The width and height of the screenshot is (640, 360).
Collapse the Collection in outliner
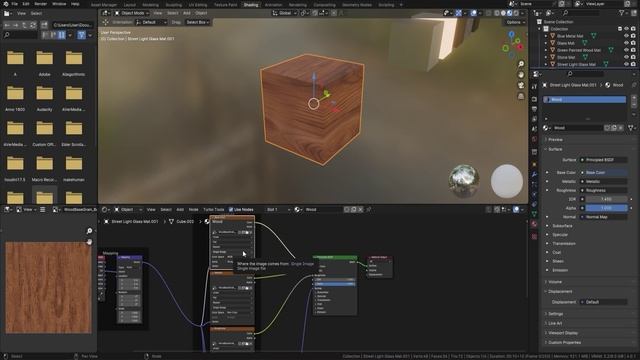click(x=540, y=29)
